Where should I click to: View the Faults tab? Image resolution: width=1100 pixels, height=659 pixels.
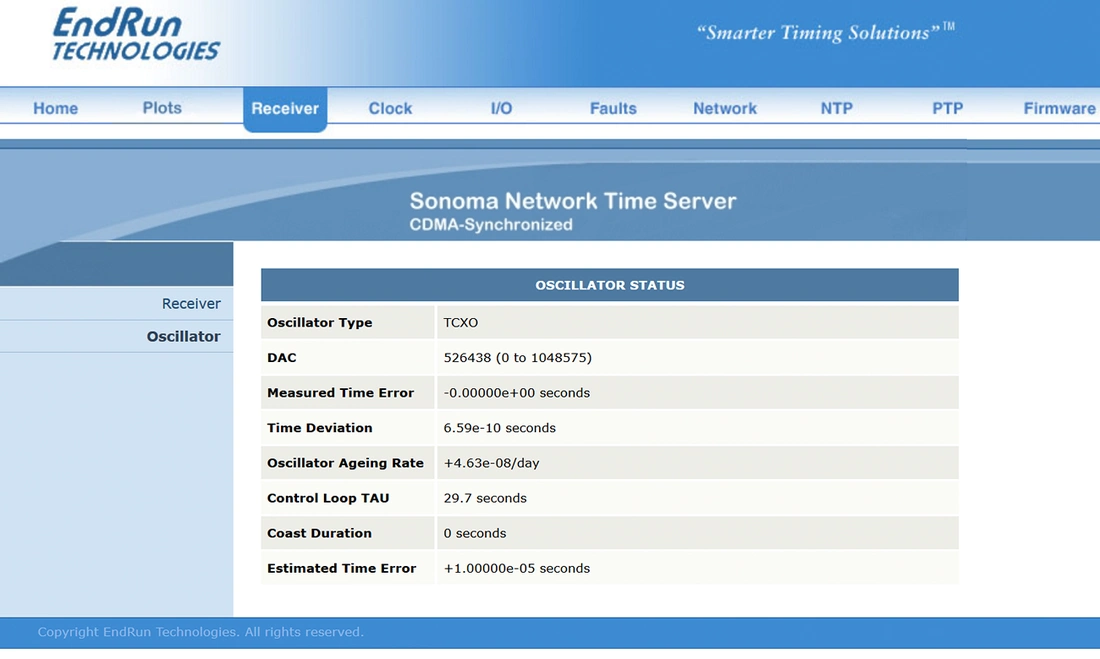click(x=613, y=108)
